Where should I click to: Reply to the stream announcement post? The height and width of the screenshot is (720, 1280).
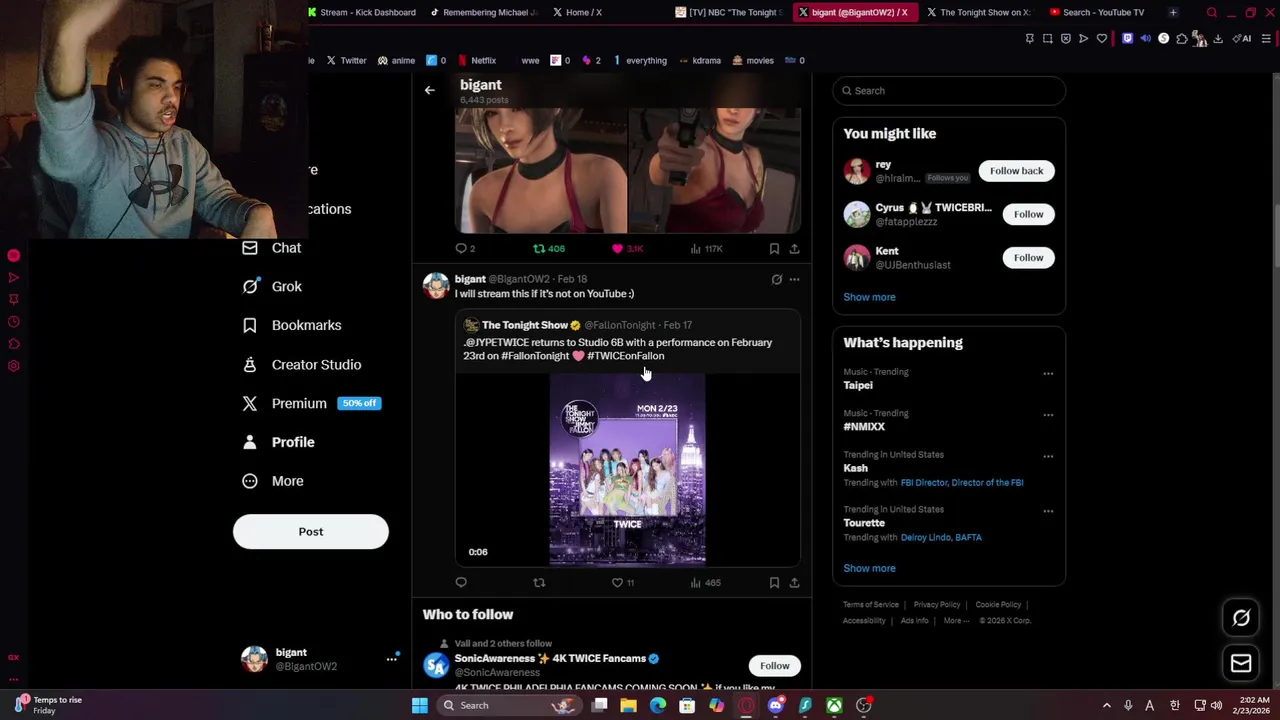(461, 582)
